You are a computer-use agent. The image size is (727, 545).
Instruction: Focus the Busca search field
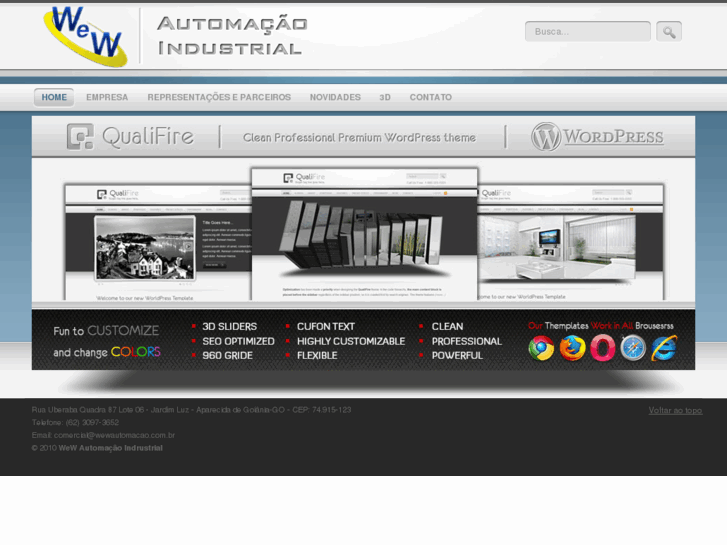[x=587, y=32]
